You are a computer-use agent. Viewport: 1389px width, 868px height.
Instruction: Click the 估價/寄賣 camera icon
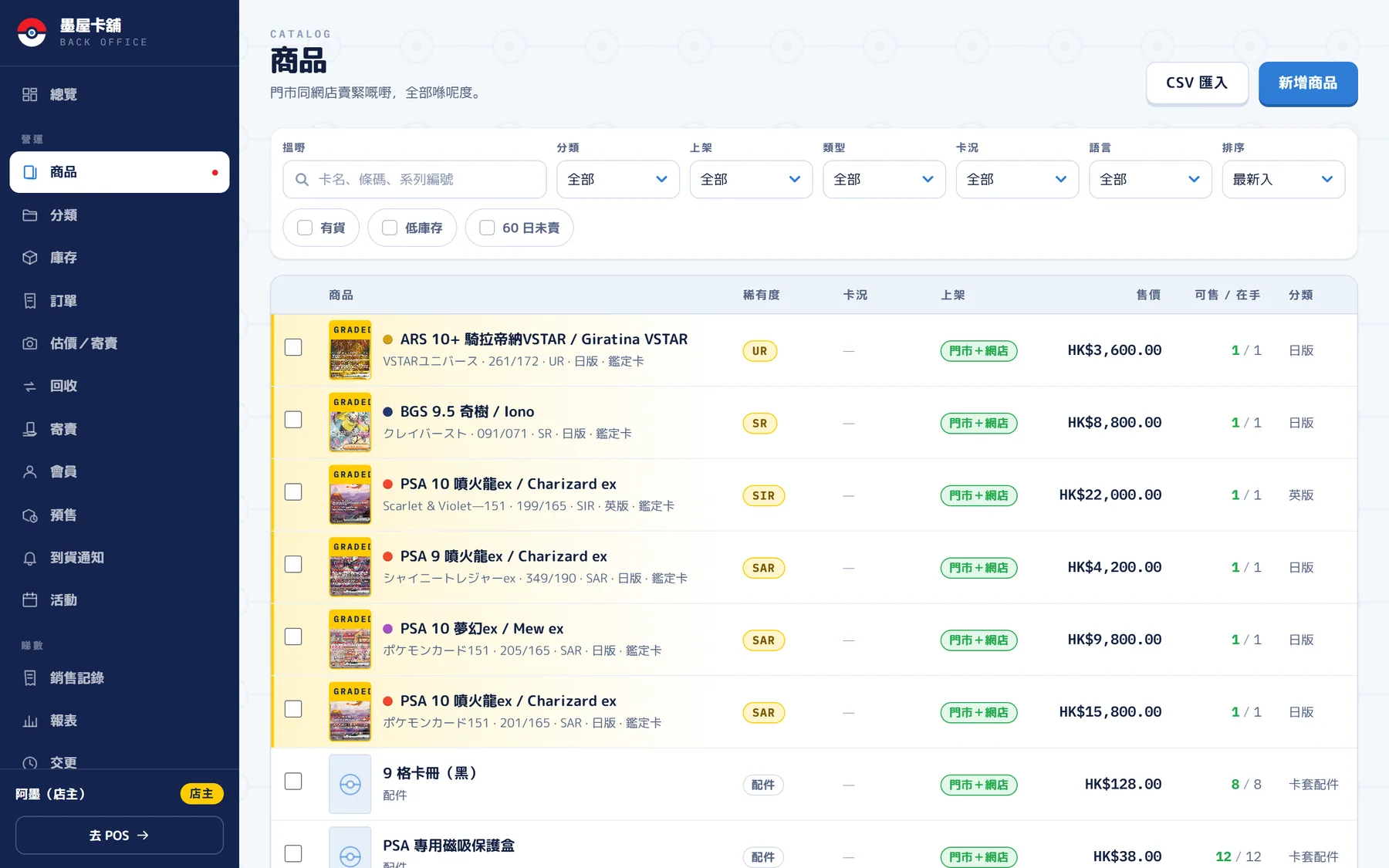pos(30,343)
